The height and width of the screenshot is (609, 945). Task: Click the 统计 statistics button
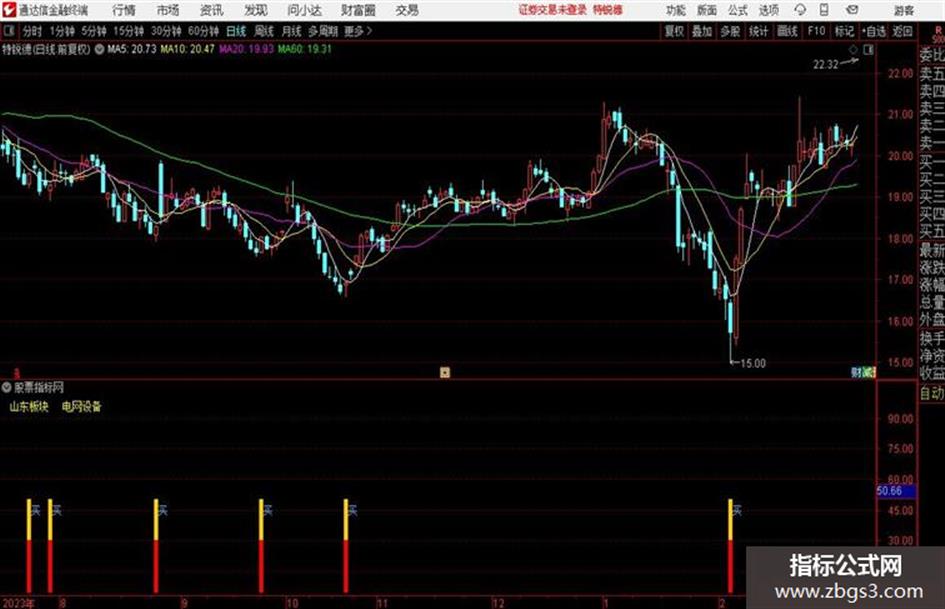[x=758, y=31]
